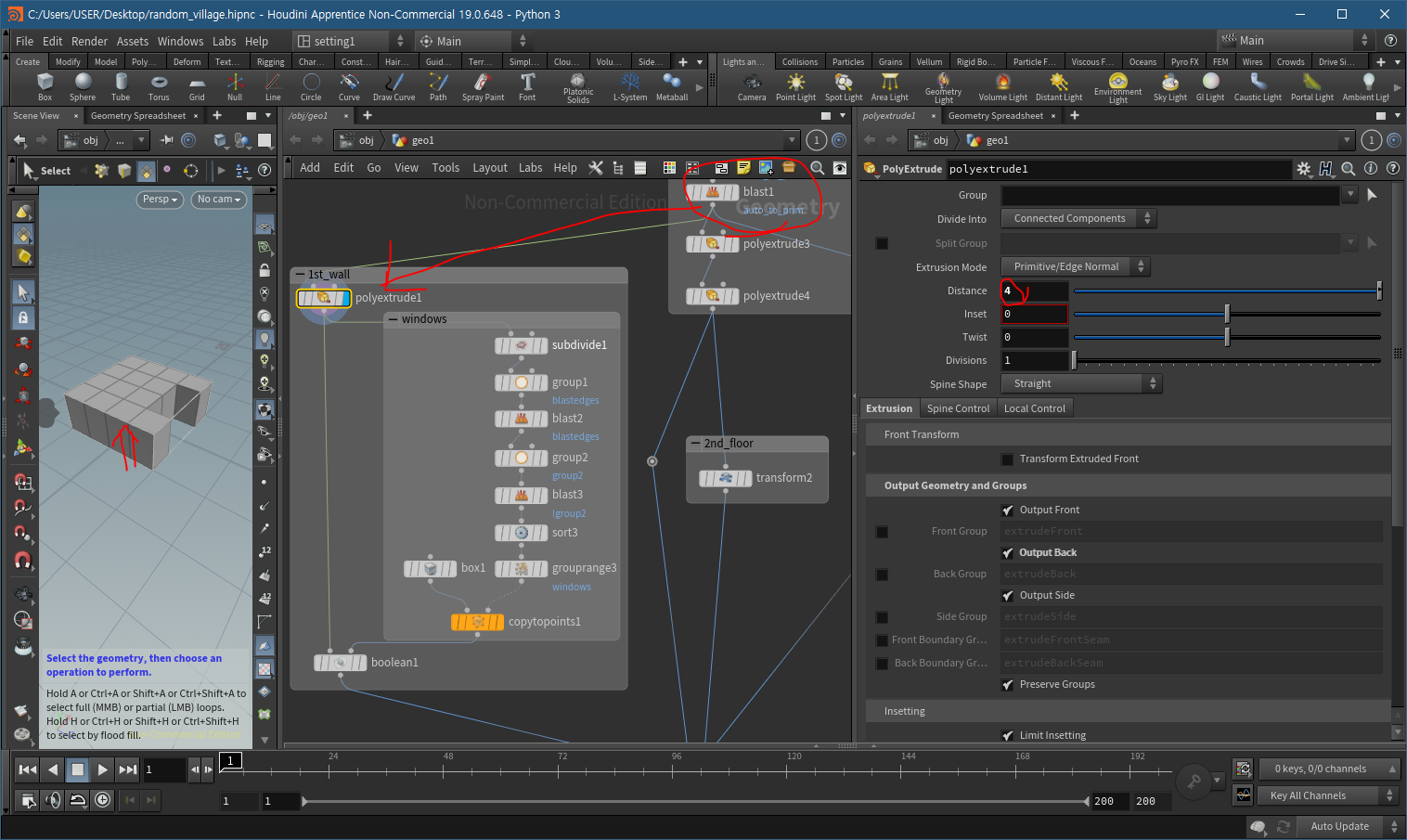Select the L-System shelf tool
Screen dimensions: 1407x840
tap(630, 86)
